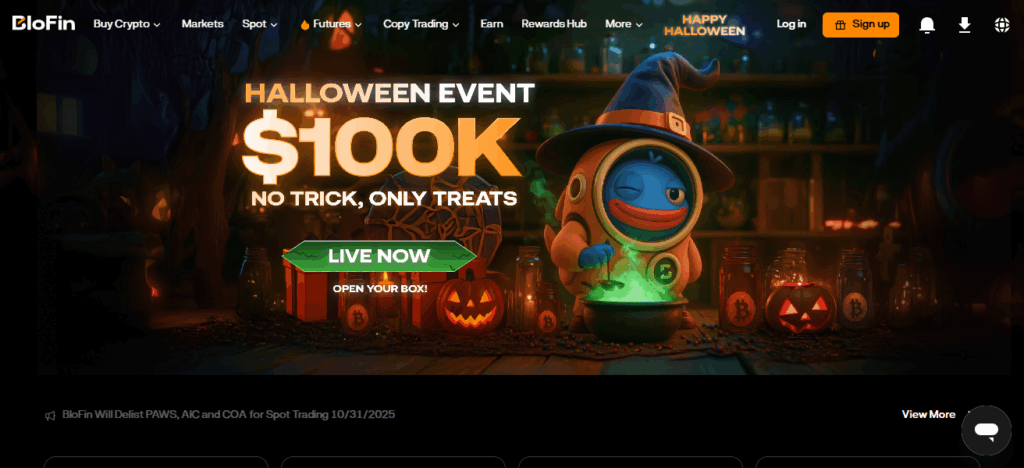
Task: Open the notifications bell icon
Action: click(x=927, y=25)
